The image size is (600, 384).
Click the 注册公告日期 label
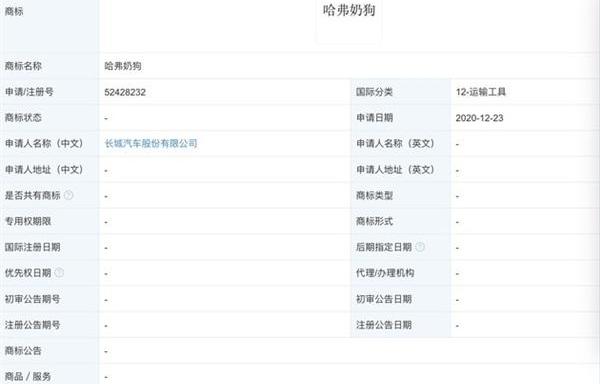click(x=384, y=325)
